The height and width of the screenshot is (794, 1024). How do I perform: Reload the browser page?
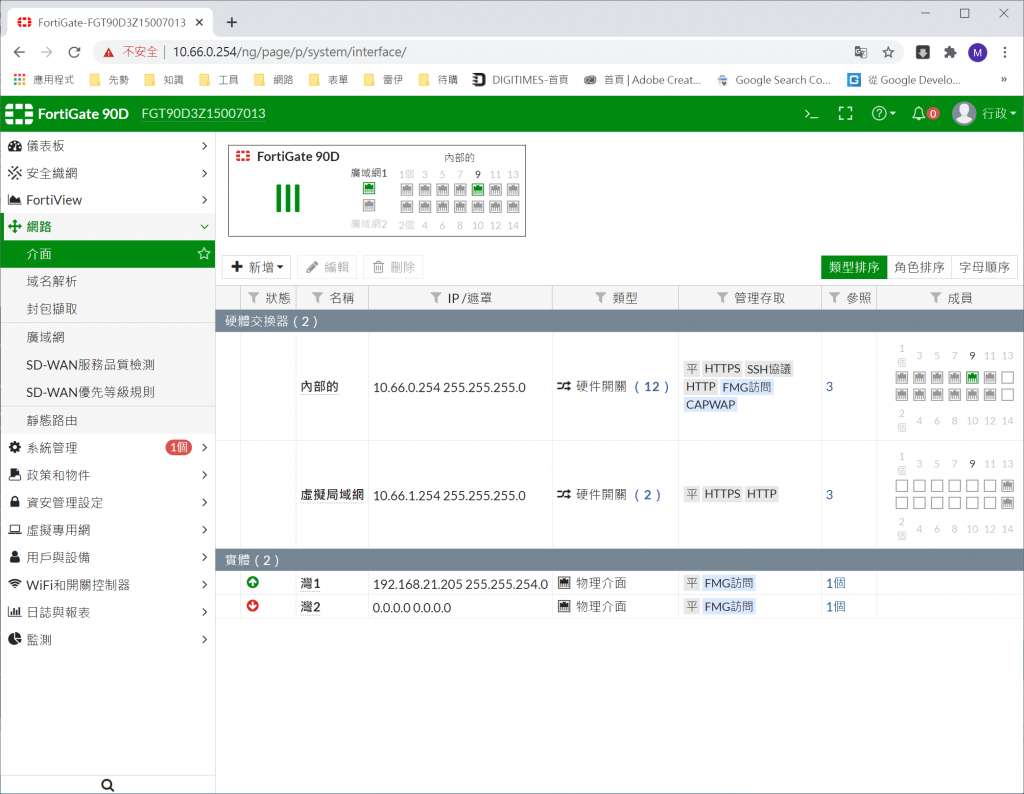tap(74, 52)
